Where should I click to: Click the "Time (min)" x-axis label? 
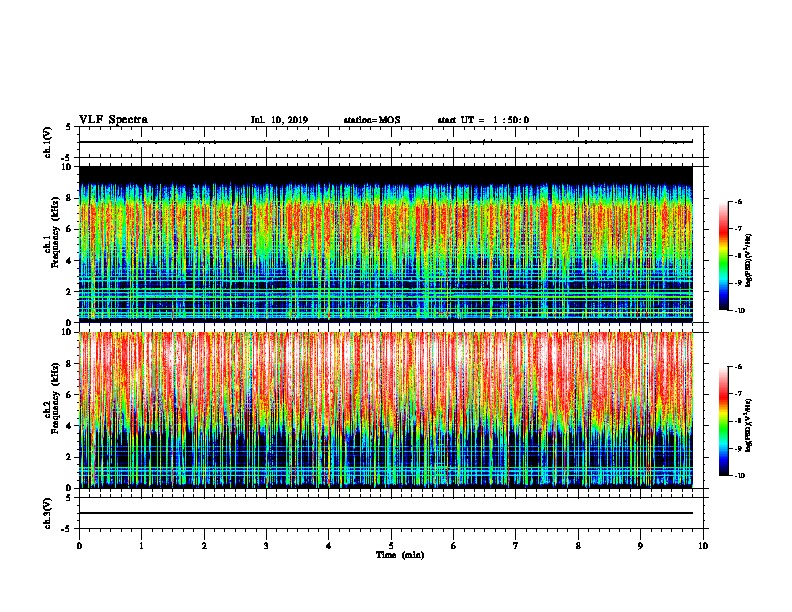point(400,555)
